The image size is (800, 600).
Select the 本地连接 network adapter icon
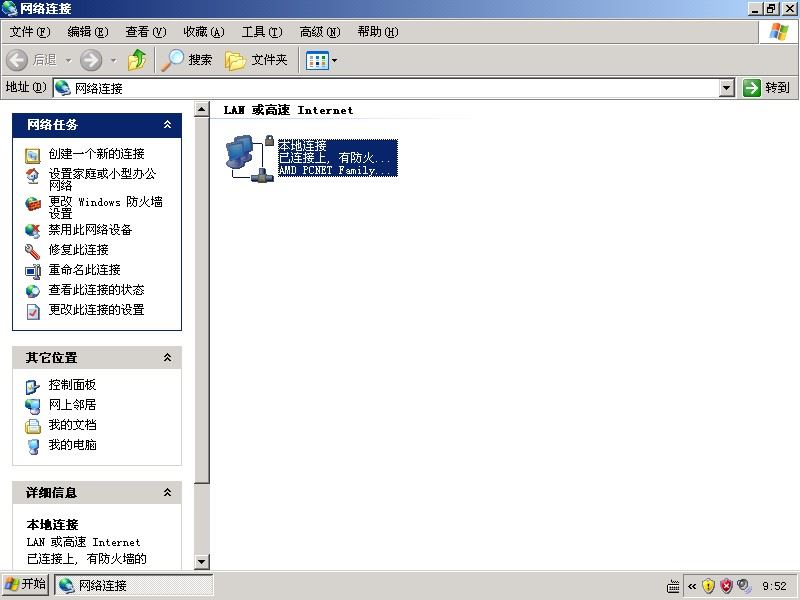tap(249, 158)
